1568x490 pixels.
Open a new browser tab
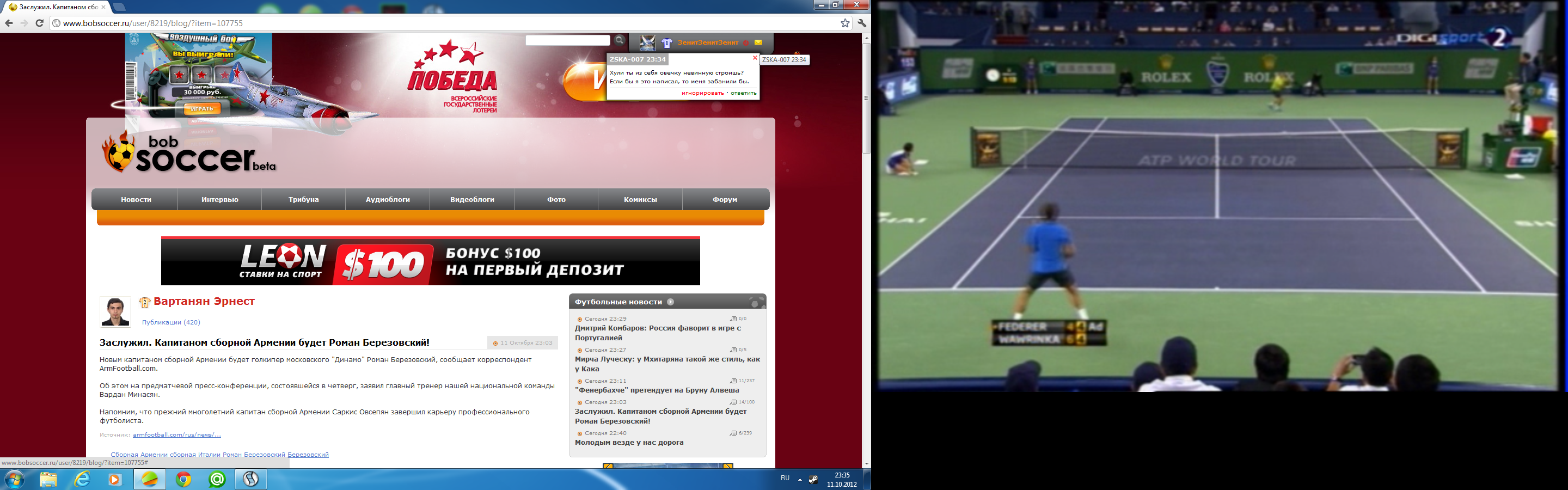[x=120, y=7]
